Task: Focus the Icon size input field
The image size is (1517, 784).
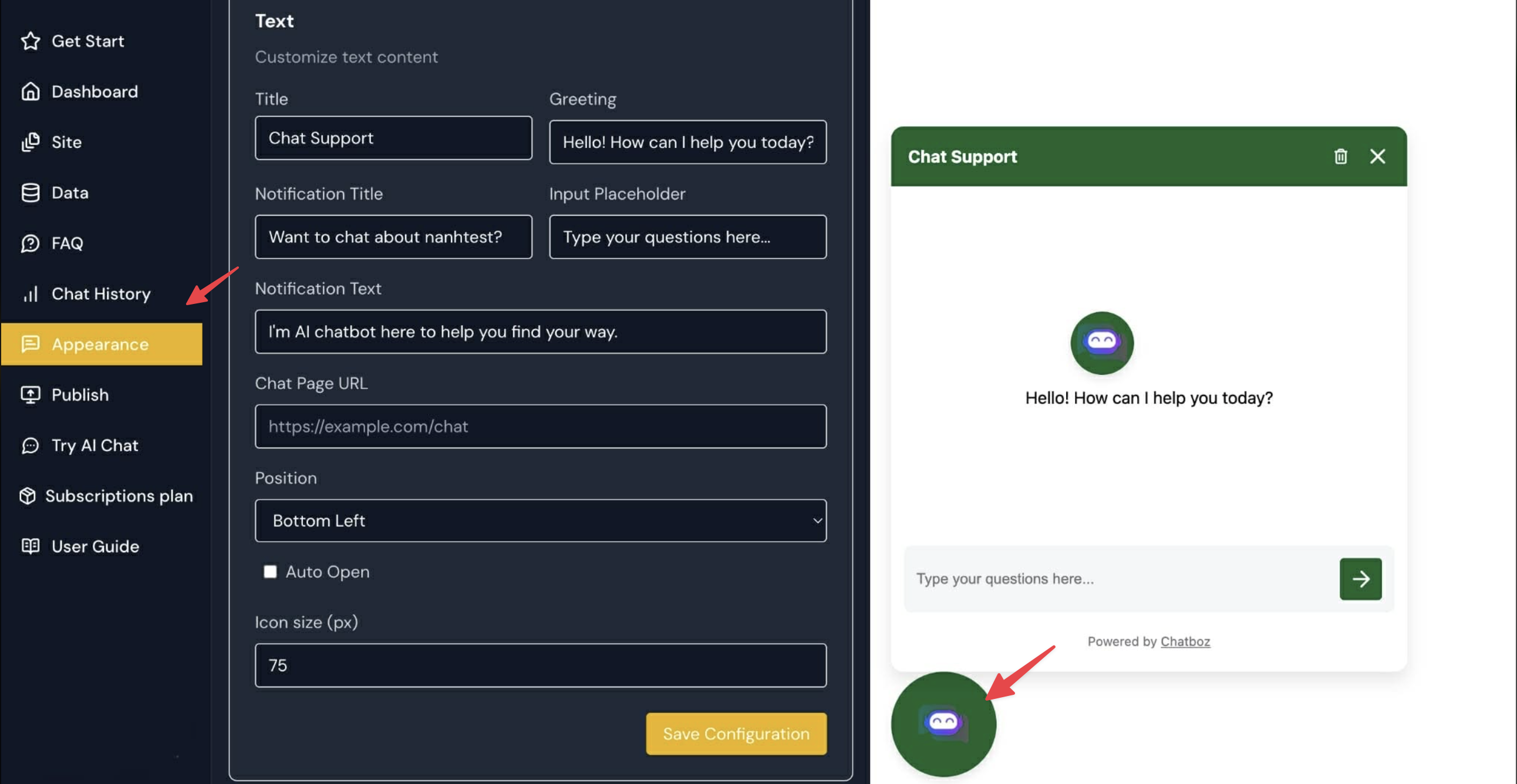Action: [x=540, y=665]
